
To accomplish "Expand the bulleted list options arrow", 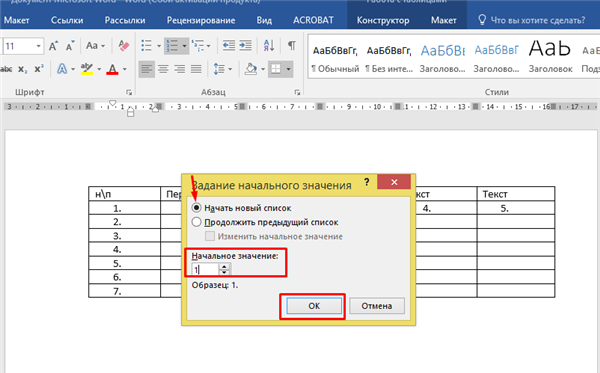I will [159, 46].
